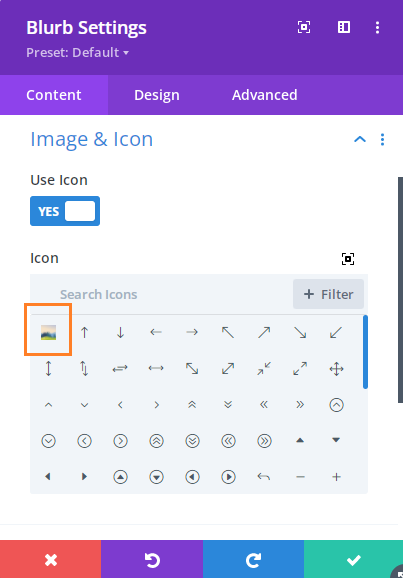Open the Advanced tab
403x578 pixels.
click(x=264, y=95)
